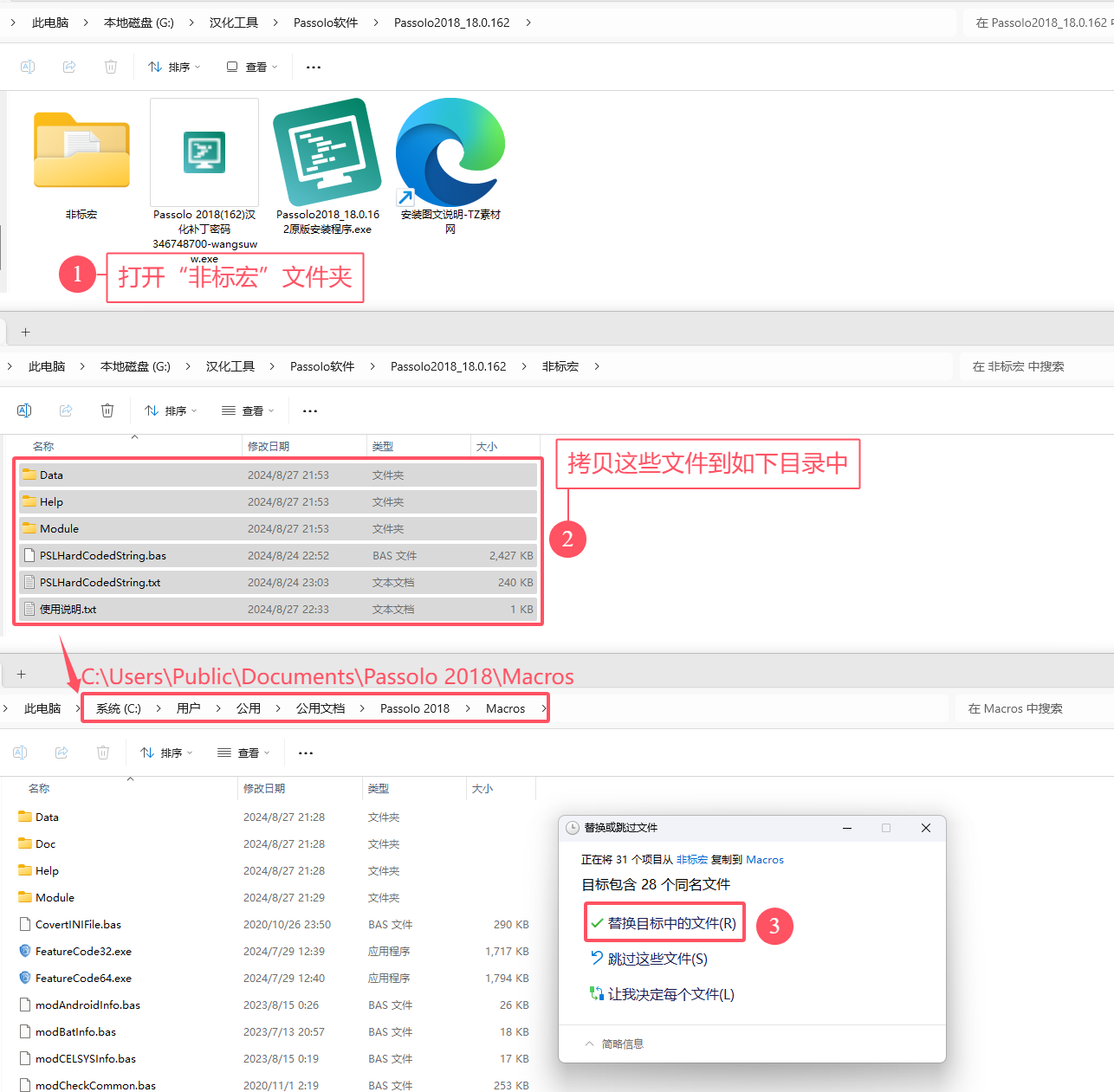Viewport: 1114px width, 1092px height.
Task: Select the 安装图文说明-TZ素材网 Edge shortcut icon
Action: (x=450, y=152)
